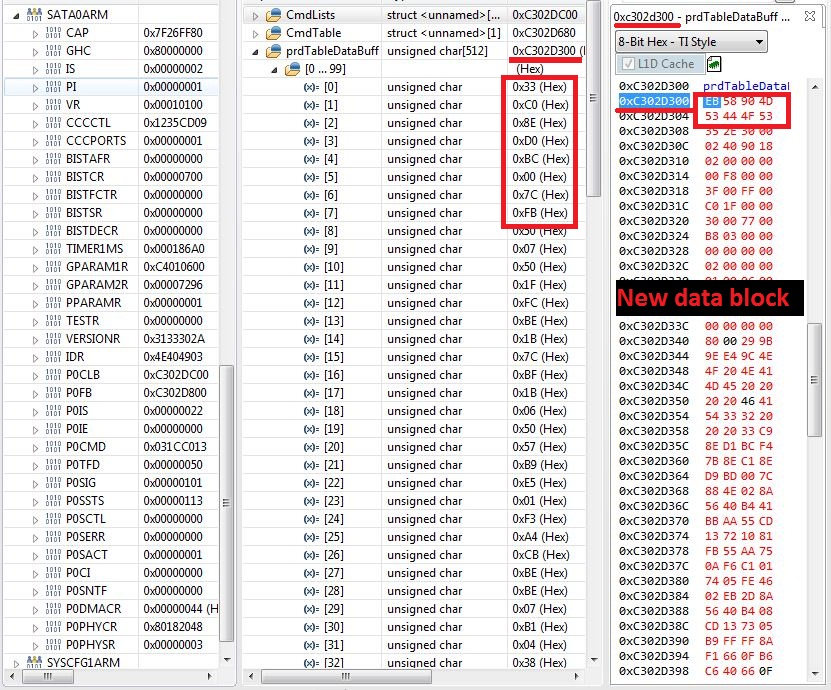The width and height of the screenshot is (831, 690).
Task: Click the P0SSTS register icon
Action: pos(53,501)
